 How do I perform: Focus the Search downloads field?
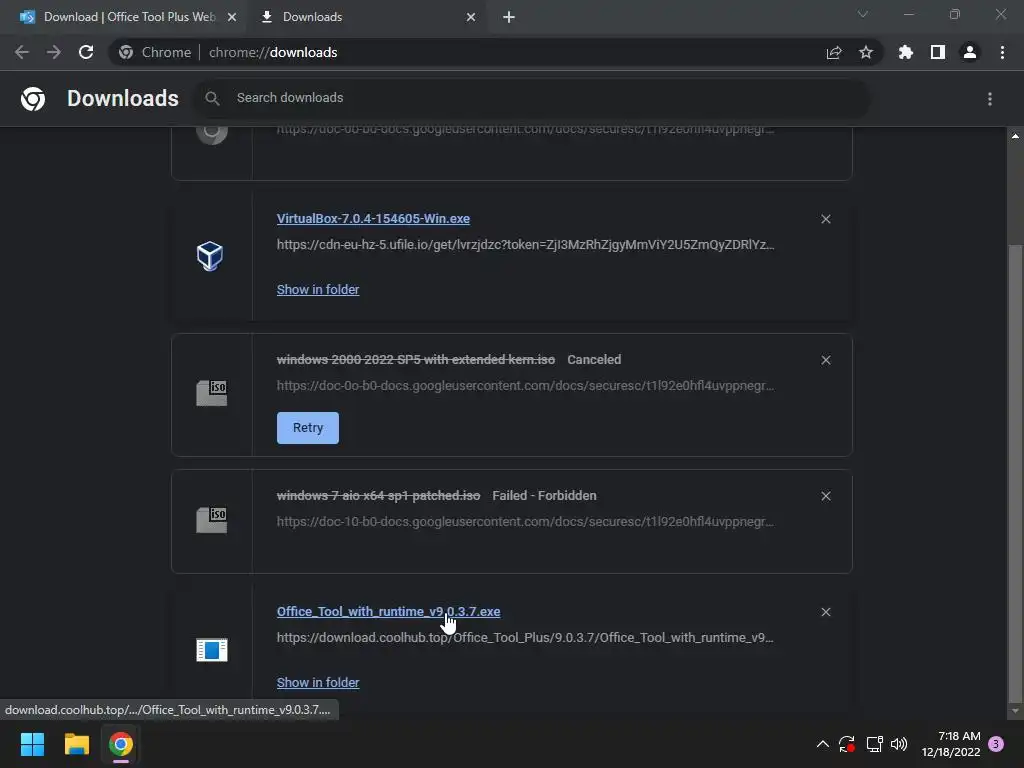pos(532,98)
